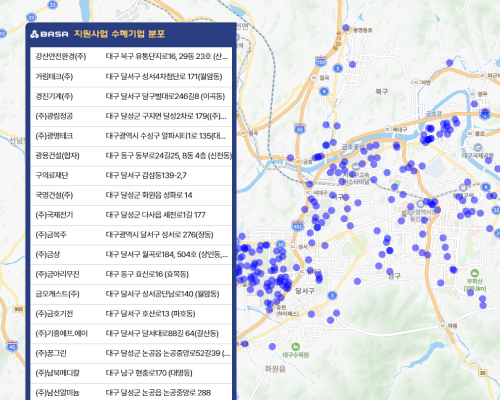Image resolution: width=500 pixels, height=400 pixels.
Task: Select the 금오캐스트(주) company row
Action: pyautogui.click(x=131, y=294)
